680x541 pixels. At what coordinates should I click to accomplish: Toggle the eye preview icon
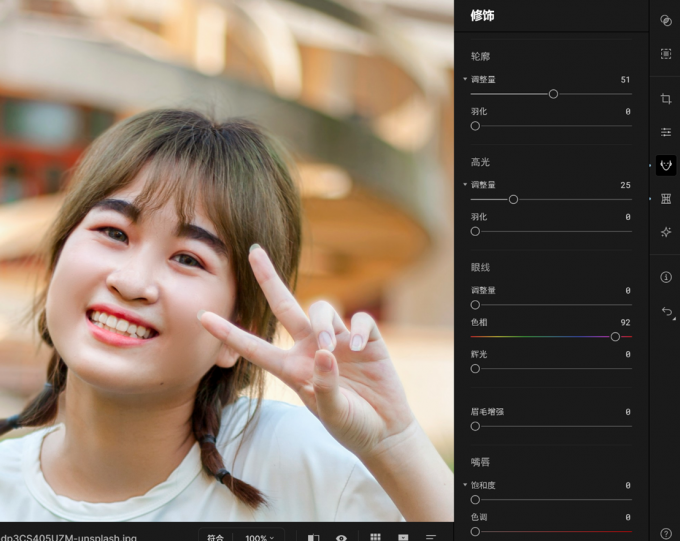point(341,538)
